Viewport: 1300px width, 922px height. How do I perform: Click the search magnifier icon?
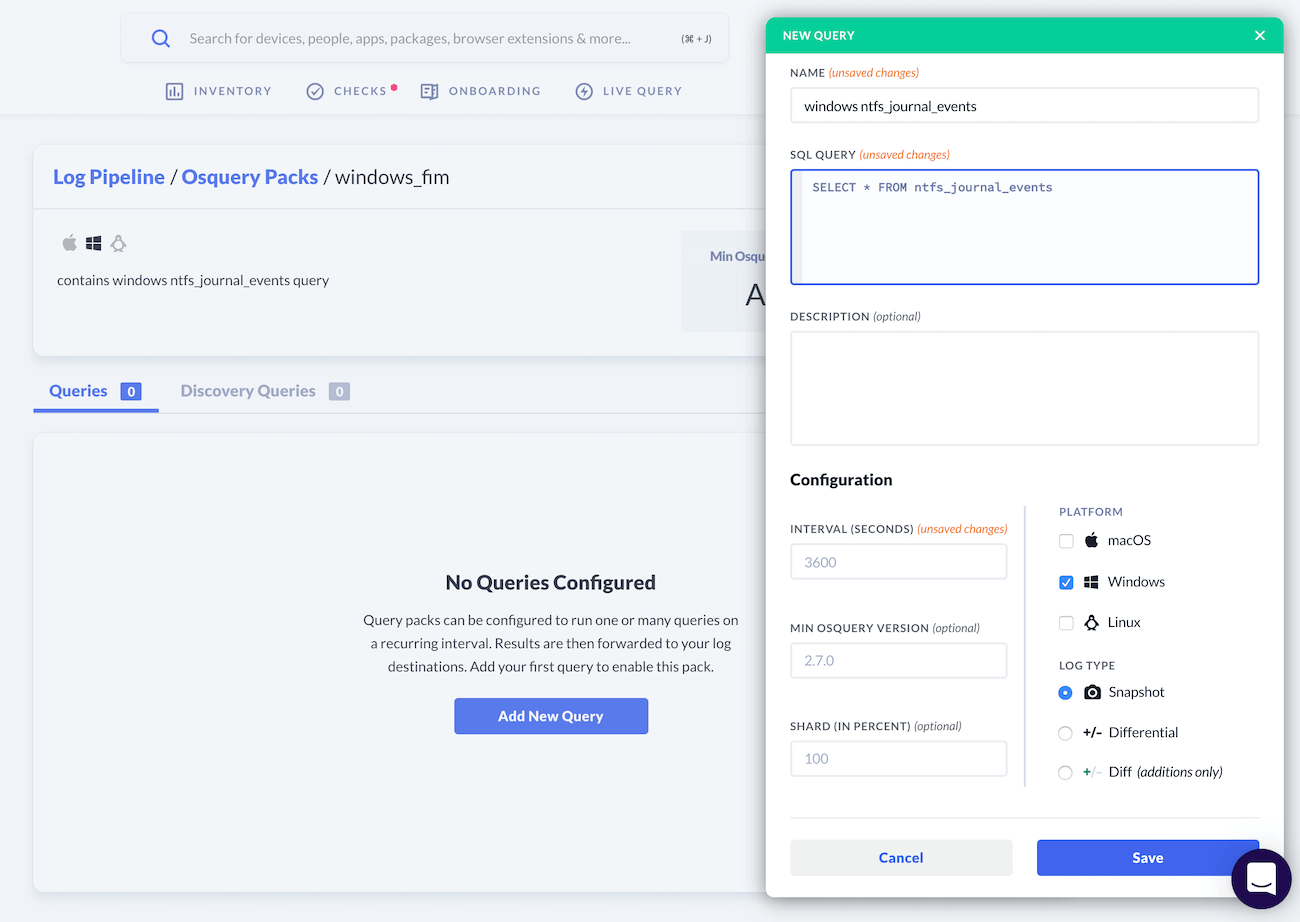point(160,38)
